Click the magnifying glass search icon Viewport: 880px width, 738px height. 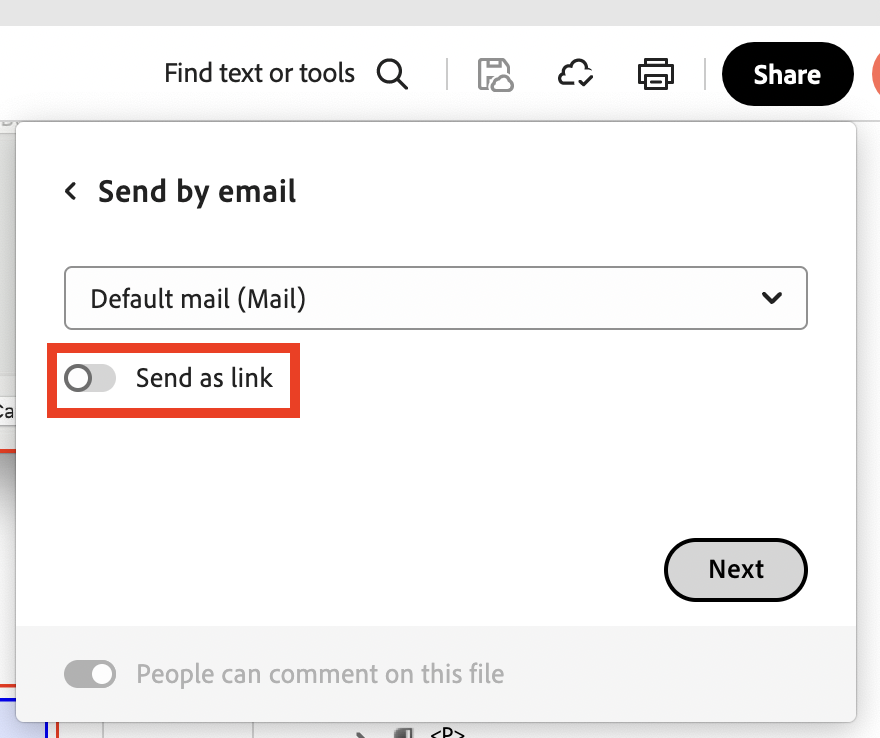click(x=392, y=74)
